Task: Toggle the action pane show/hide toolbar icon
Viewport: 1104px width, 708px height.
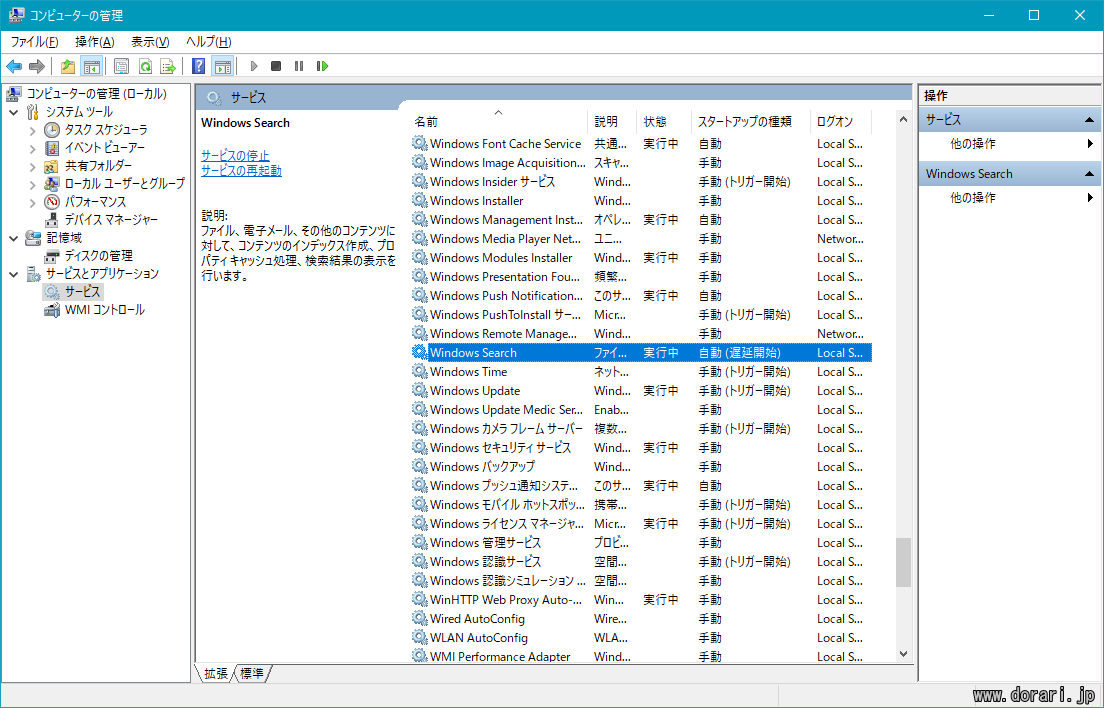Action: 222,66
